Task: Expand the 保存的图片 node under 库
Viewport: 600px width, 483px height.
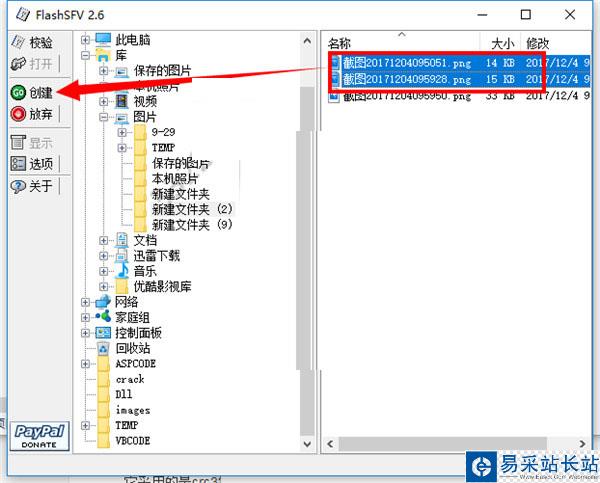Action: 103,71
